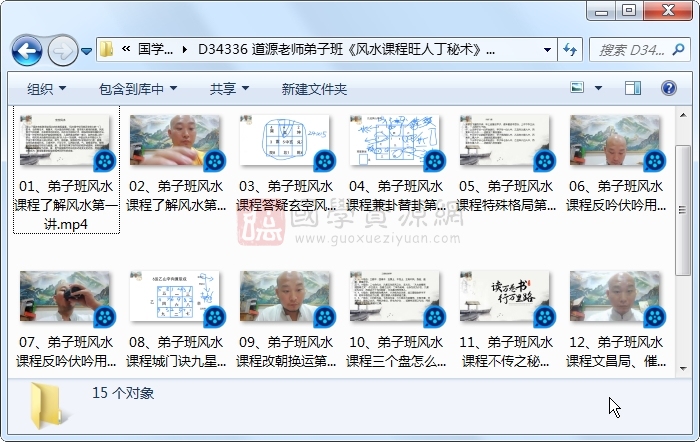Minimize the Explorer window
The height and width of the screenshot is (442, 700).
(601, 11)
